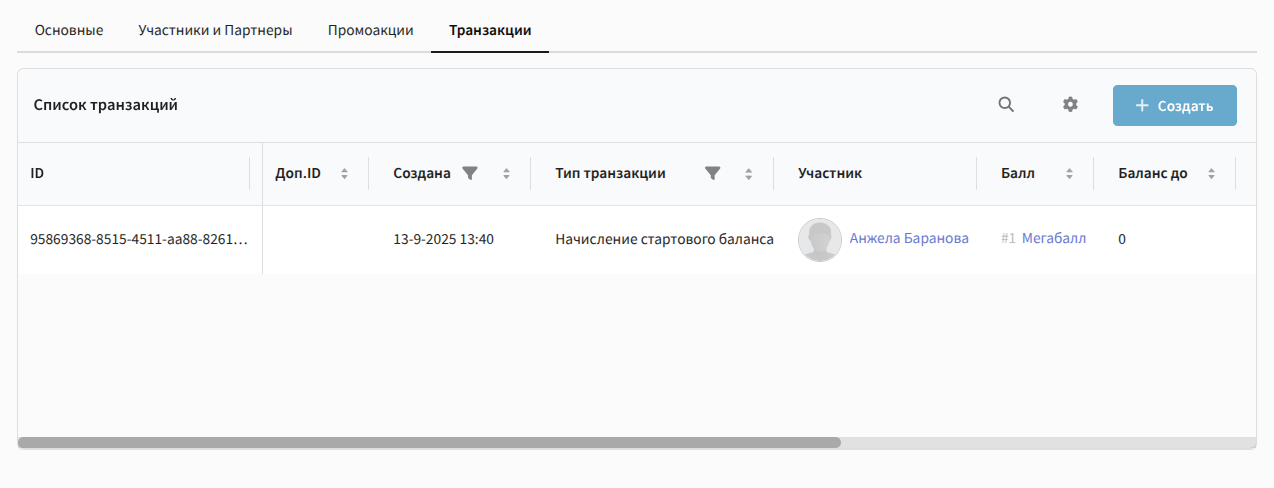Viewport: 1274px width, 488px height.
Task: Click transaction ID 95869368-8515-4511 cell
Action: click(139, 240)
